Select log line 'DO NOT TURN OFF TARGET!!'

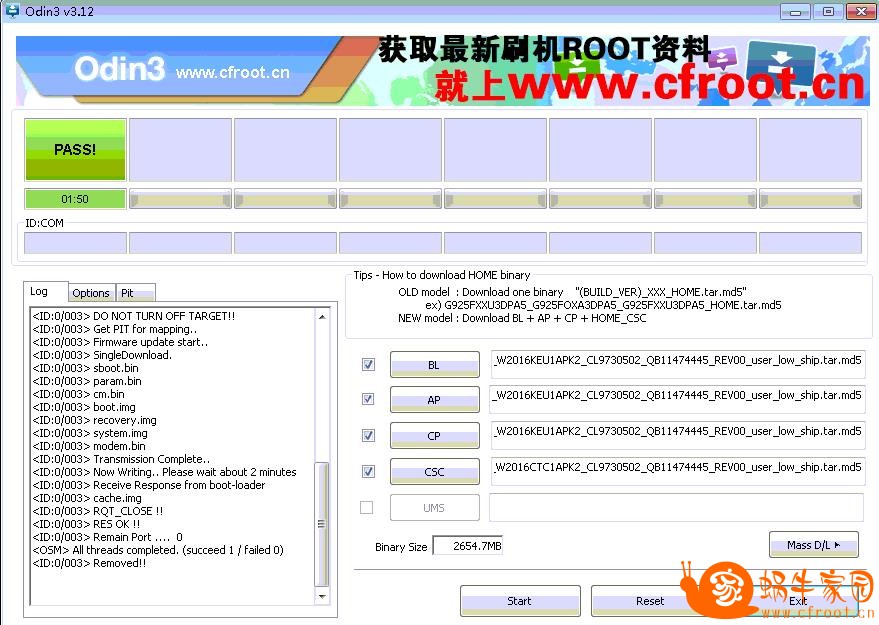133,316
